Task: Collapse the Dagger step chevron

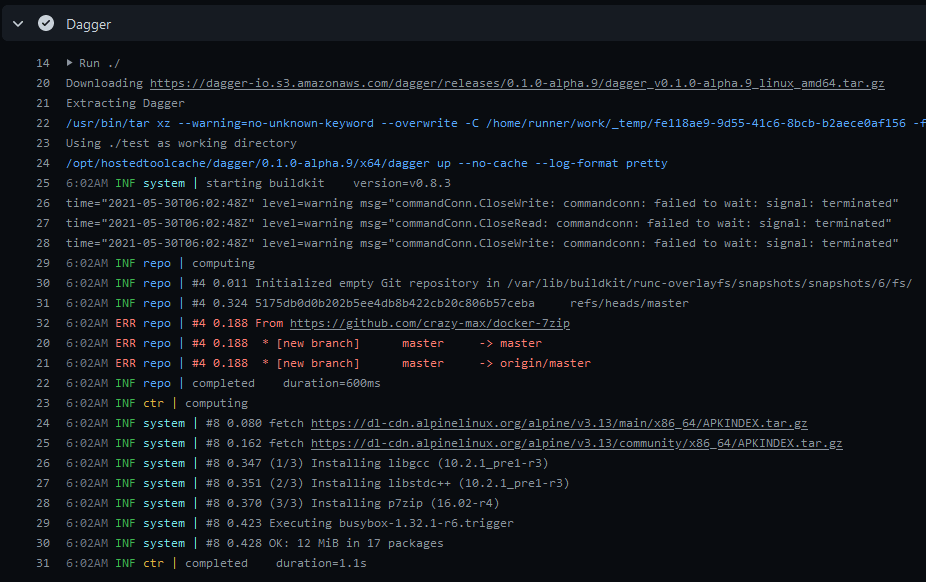Action: tap(18, 23)
